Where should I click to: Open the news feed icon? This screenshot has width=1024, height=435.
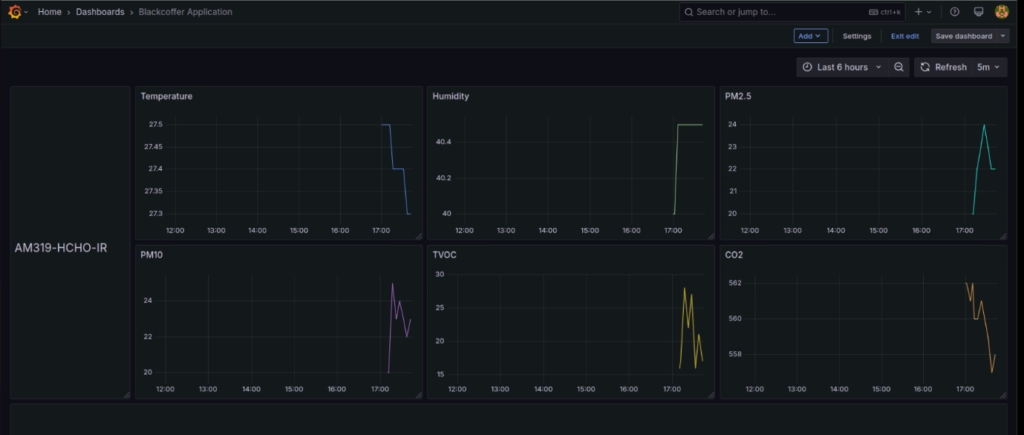[x=978, y=12]
